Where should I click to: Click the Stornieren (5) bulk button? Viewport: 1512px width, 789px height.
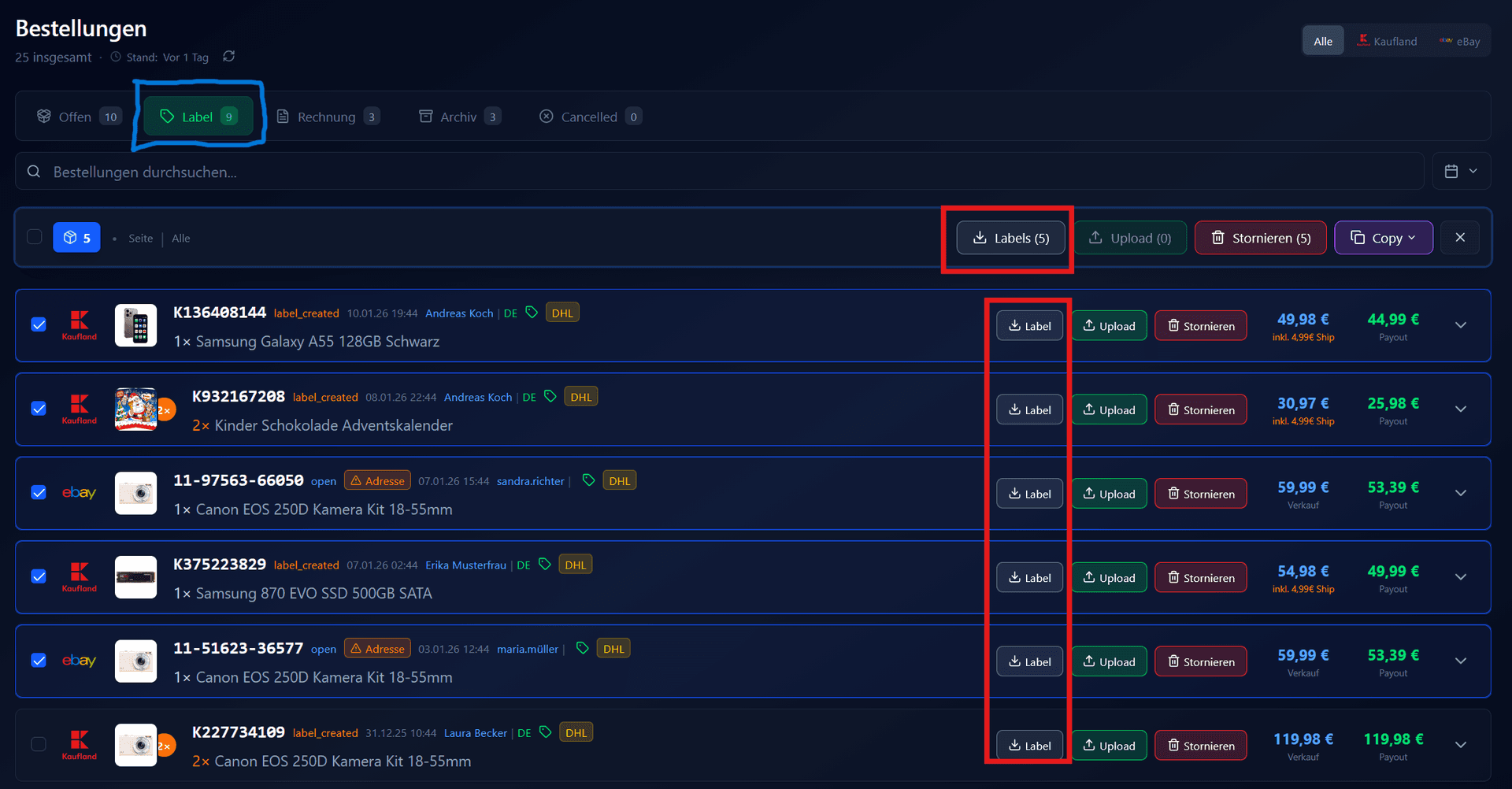point(1260,238)
